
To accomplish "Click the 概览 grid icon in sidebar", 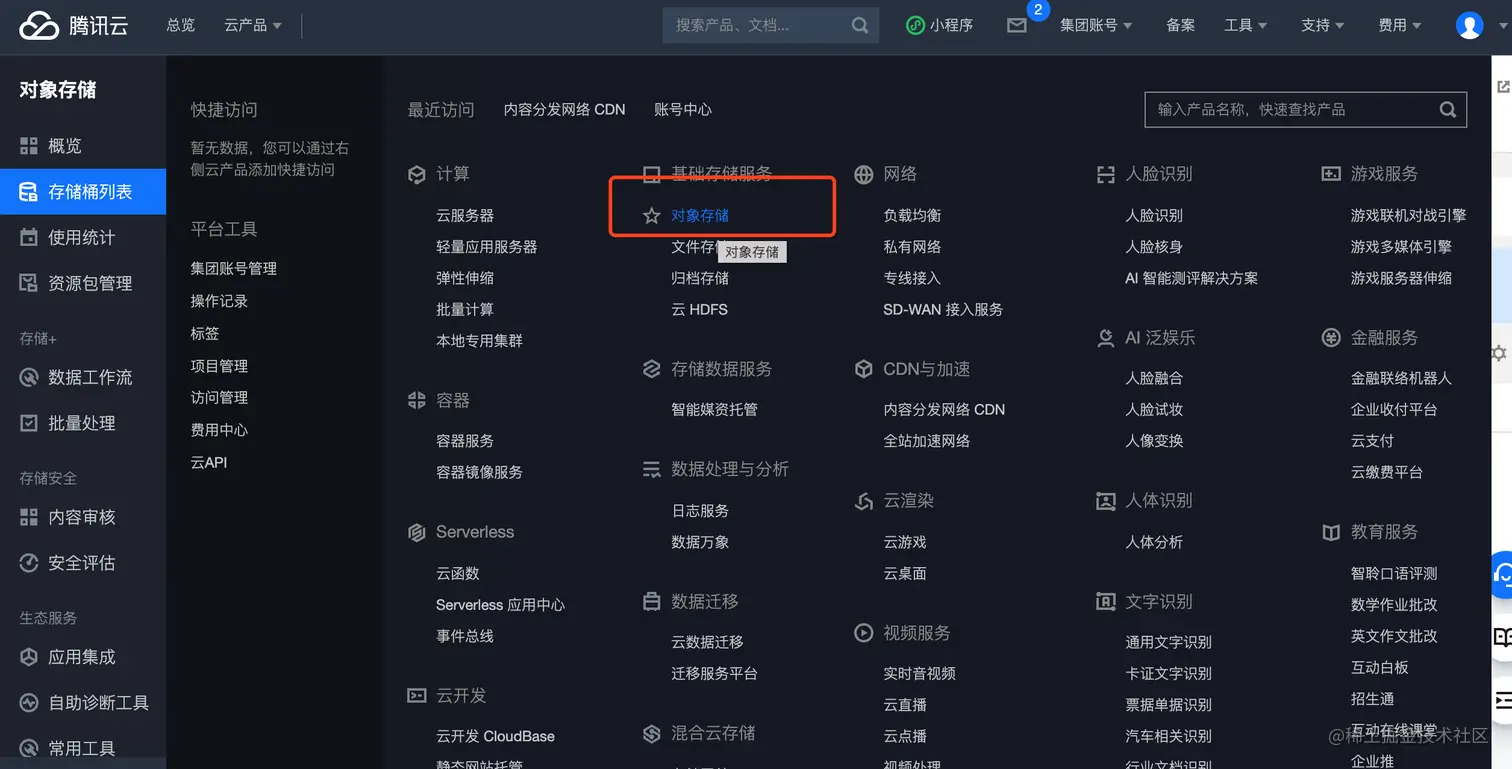I will tap(29, 146).
